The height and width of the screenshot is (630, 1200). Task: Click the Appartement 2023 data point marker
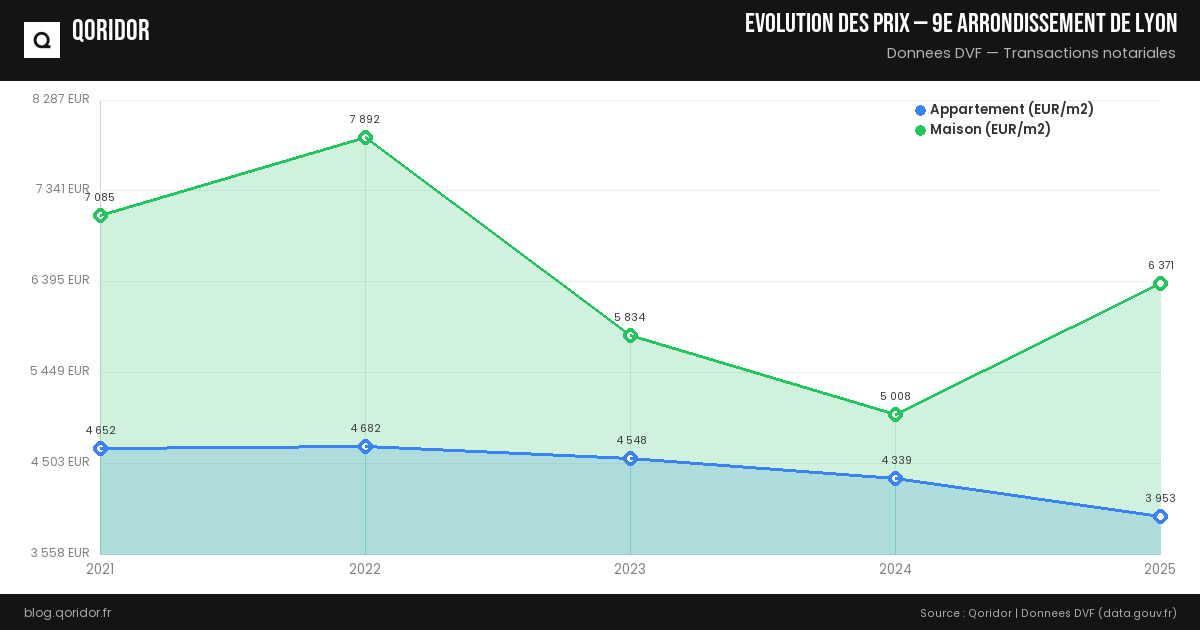630,459
